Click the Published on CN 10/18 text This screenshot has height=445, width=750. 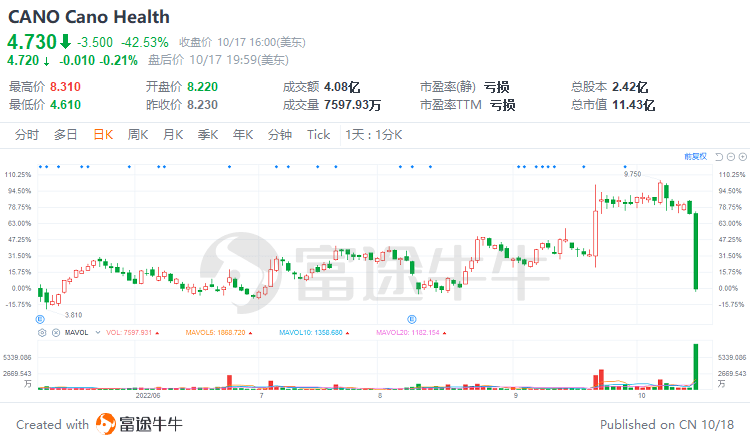[x=667, y=424]
